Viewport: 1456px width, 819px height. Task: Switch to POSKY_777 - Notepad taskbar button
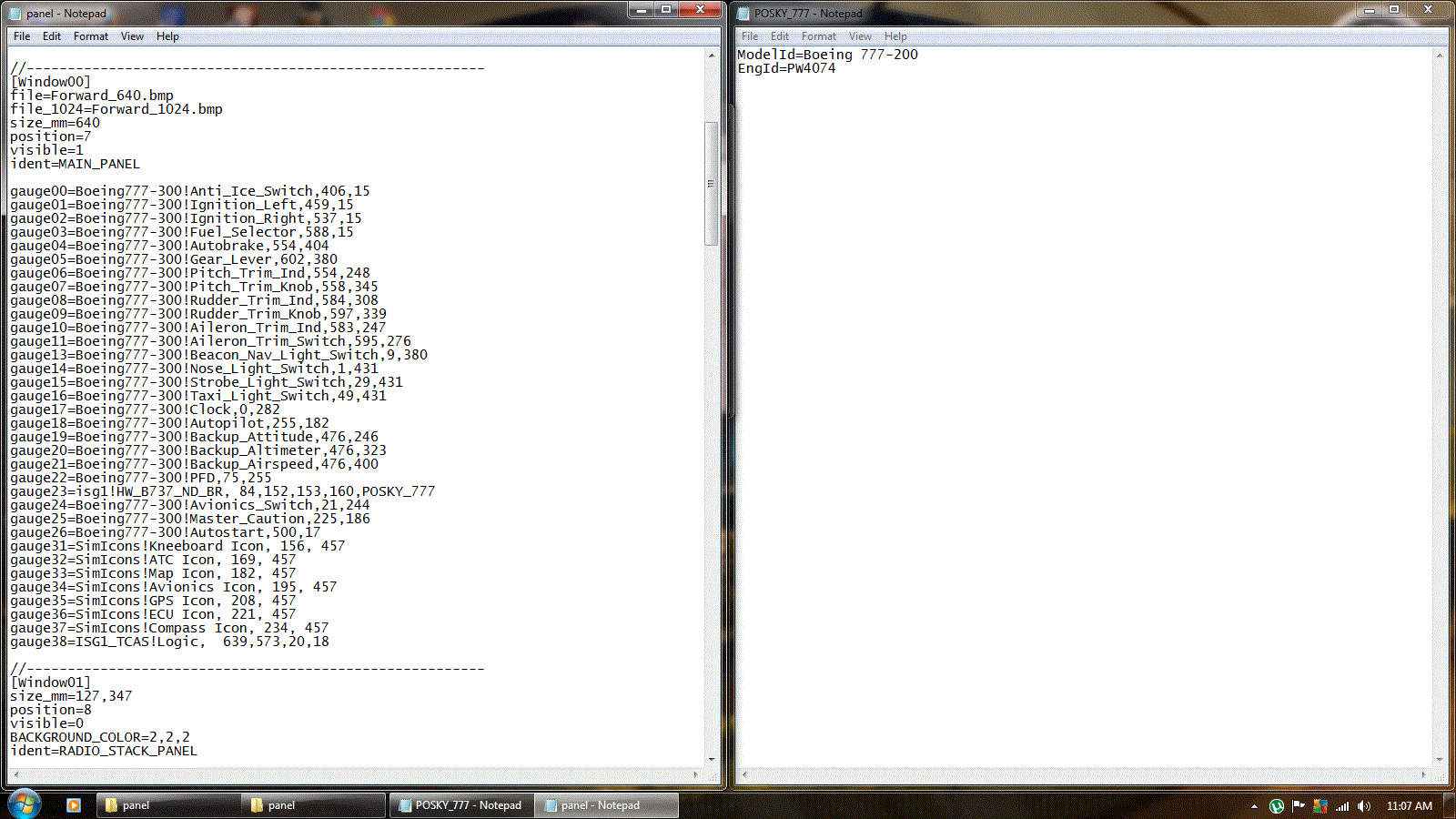pyautogui.click(x=461, y=805)
